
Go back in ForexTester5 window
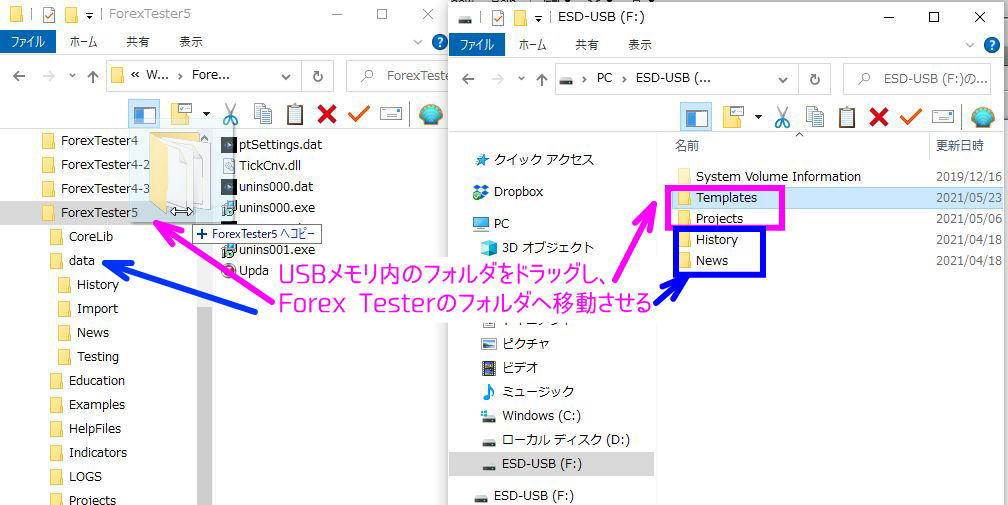point(19,76)
